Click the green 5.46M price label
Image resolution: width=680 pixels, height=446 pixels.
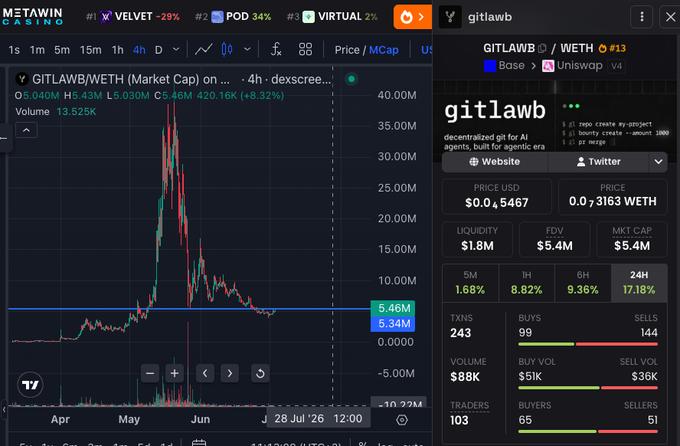(393, 308)
